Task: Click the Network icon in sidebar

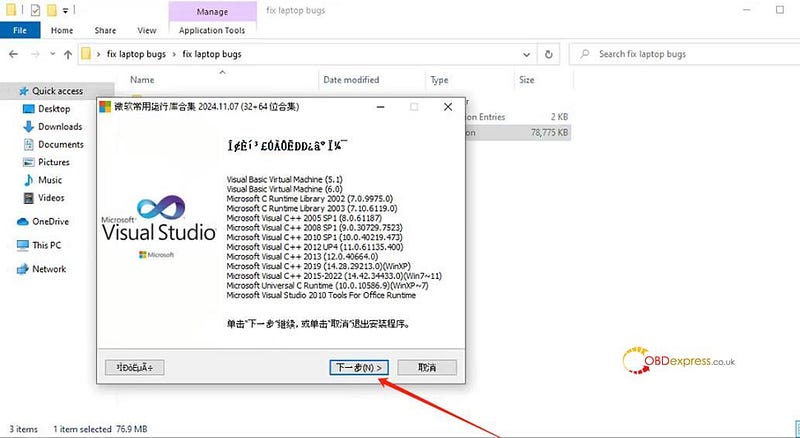Action: pyautogui.click(x=22, y=269)
